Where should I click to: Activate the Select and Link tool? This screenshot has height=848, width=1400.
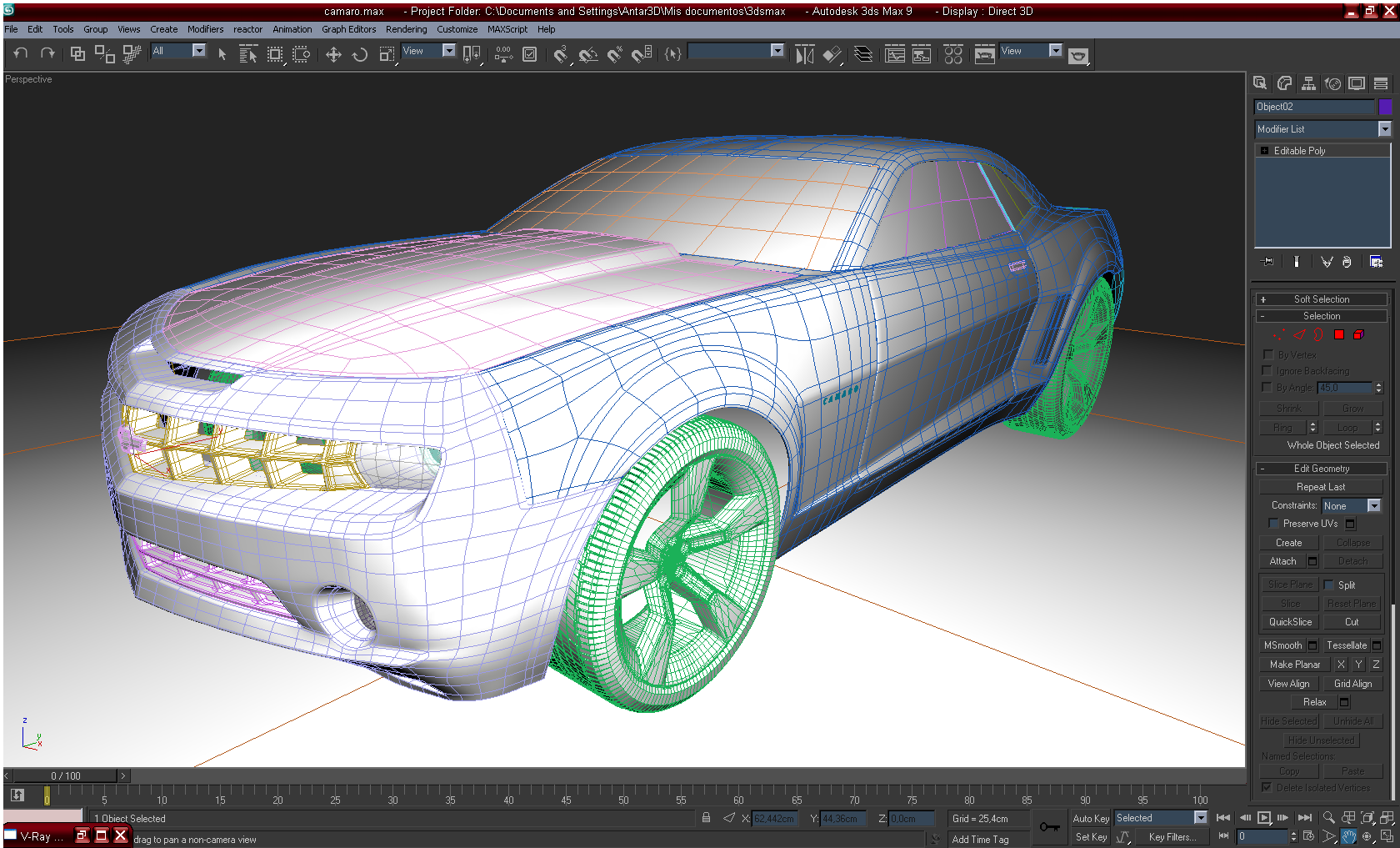pos(77,53)
